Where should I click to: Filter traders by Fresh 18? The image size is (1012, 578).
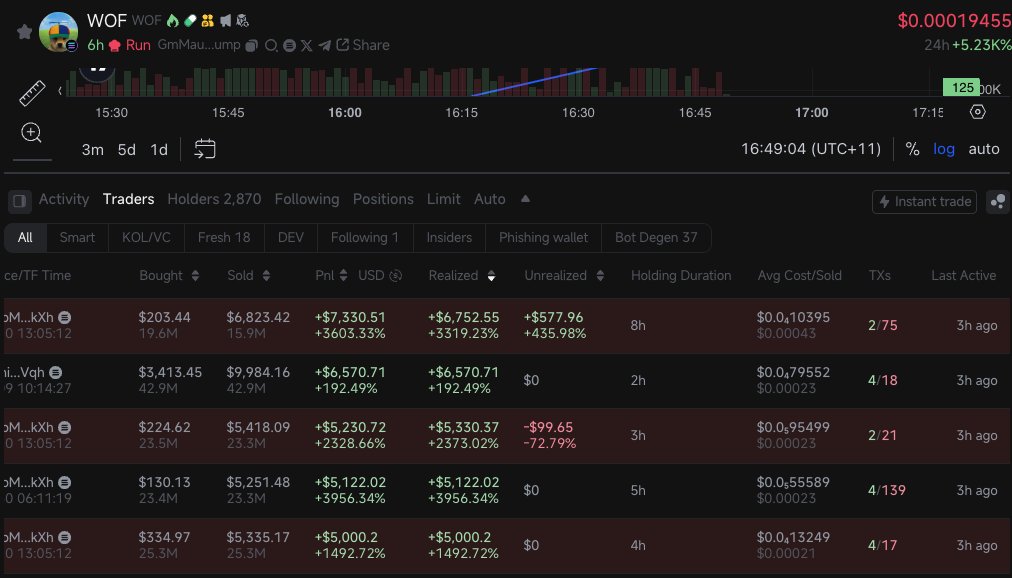click(224, 237)
